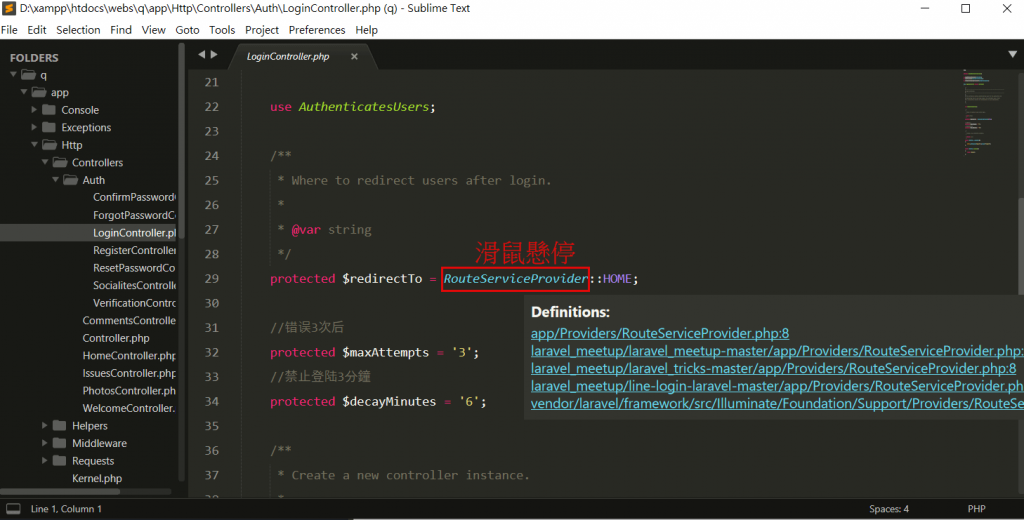Viewport: 1024px width, 520px height.
Task: Click the minimap code preview
Action: point(984,111)
